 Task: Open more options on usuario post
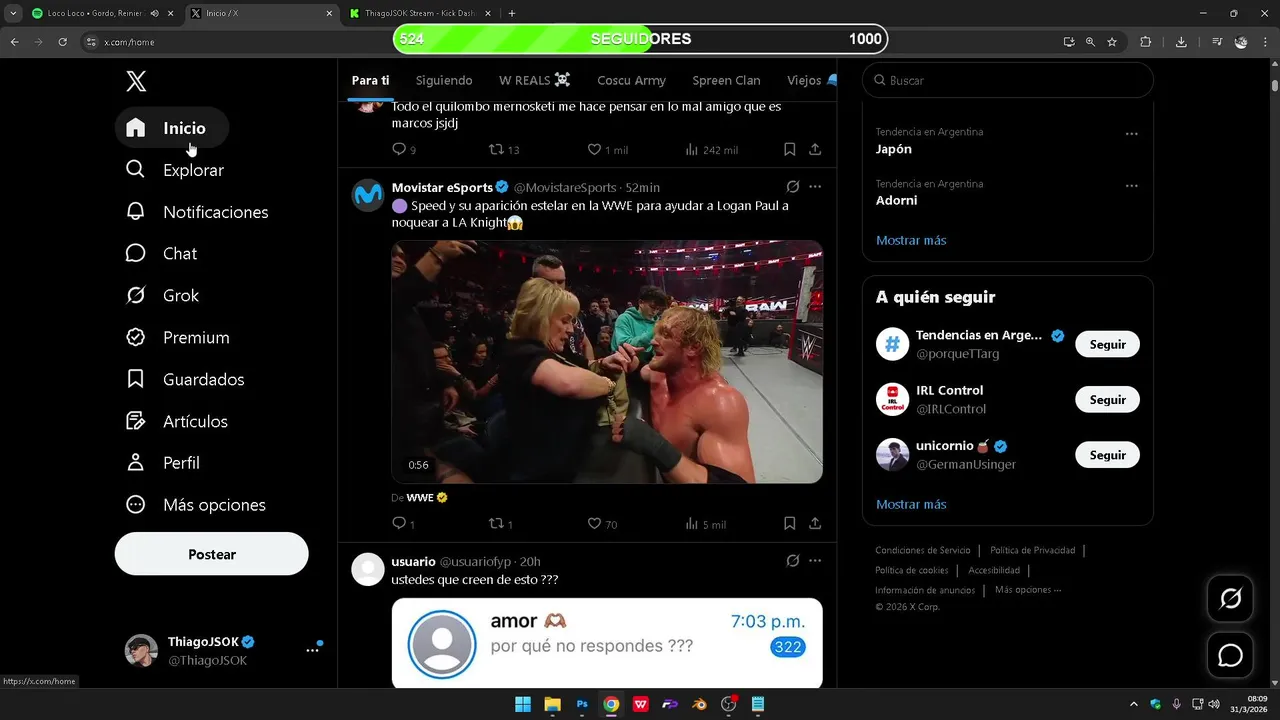pos(815,561)
